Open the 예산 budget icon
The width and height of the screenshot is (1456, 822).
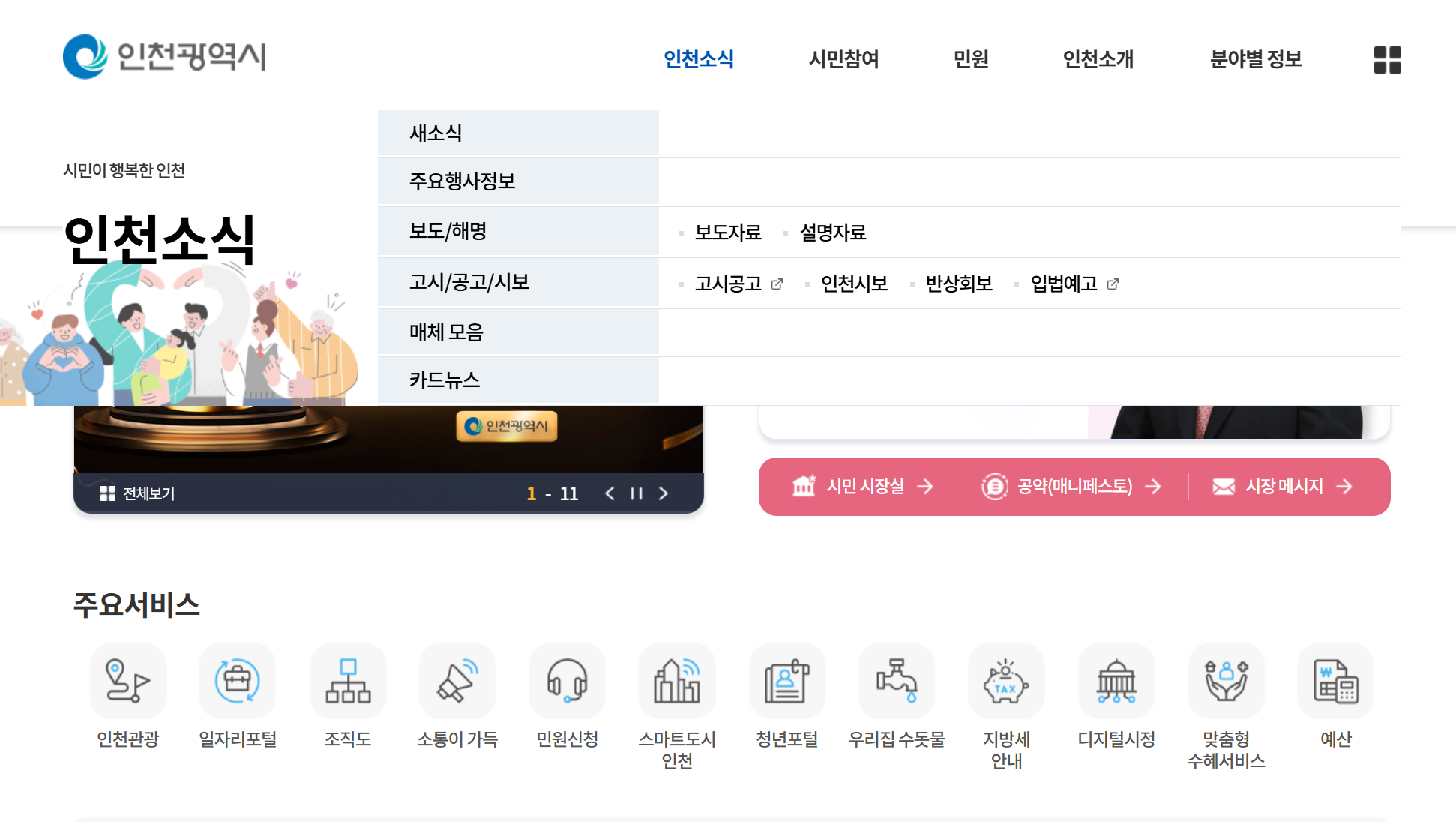(1336, 681)
